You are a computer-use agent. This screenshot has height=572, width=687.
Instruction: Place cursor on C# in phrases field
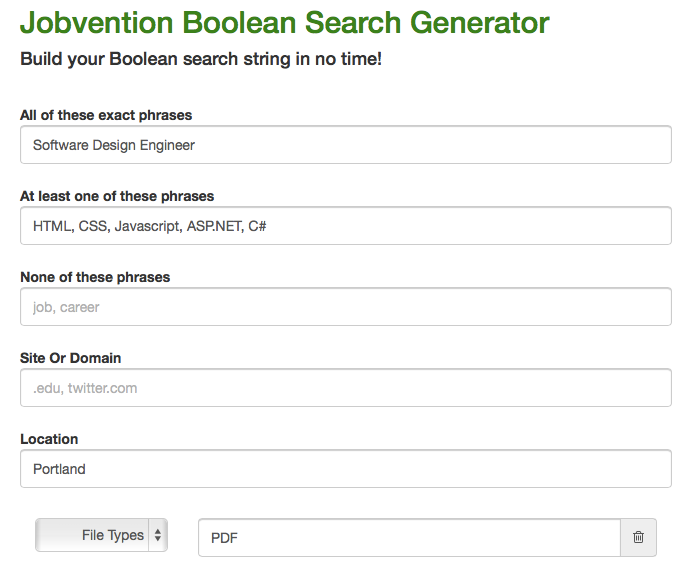coord(257,226)
